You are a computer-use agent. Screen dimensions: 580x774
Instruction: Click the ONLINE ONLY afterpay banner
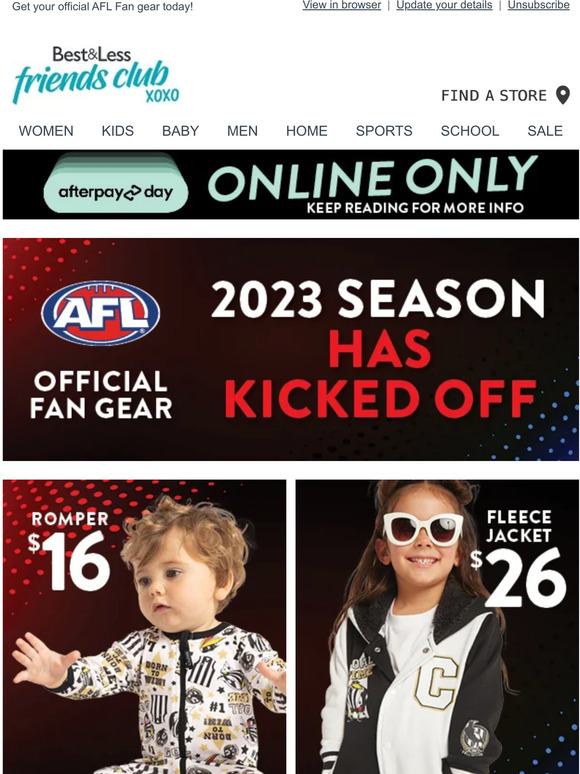coord(291,185)
